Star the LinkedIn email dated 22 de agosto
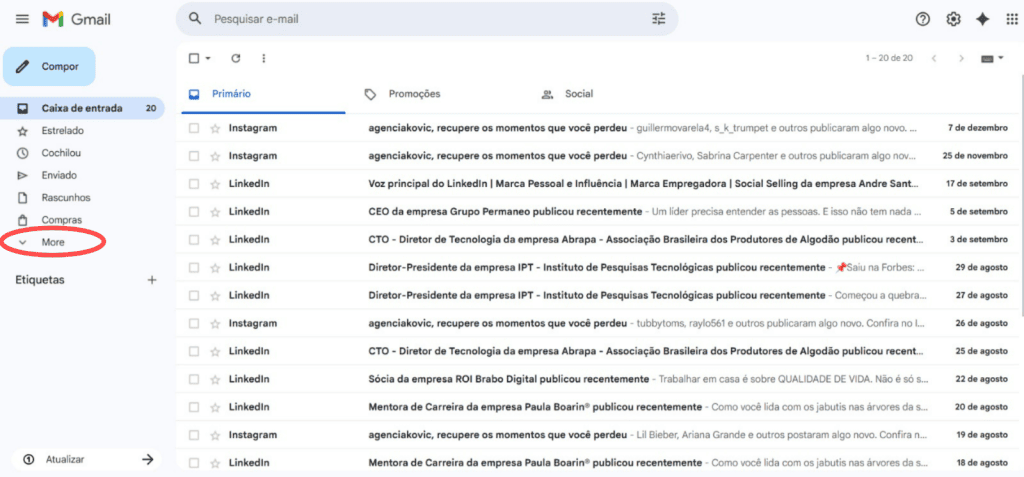Screen dimensions: 1024x477 coord(215,379)
